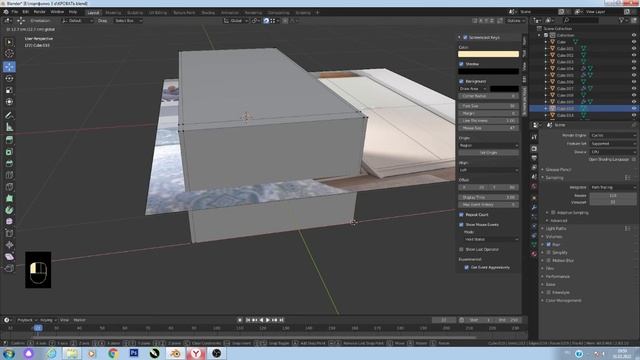Image resolution: width=640 pixels, height=360 pixels.
Task: Select the Transform tool
Action: [x=9, y=102]
